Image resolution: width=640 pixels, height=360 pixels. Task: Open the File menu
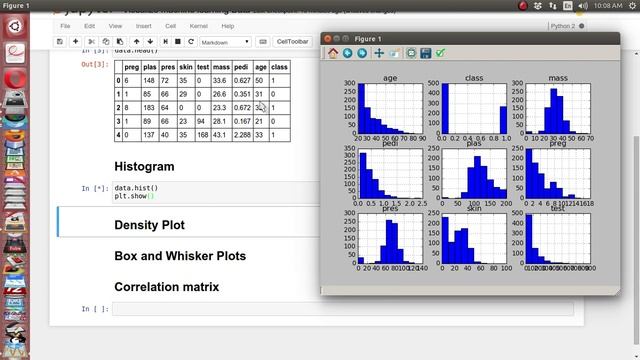(x=65, y=26)
